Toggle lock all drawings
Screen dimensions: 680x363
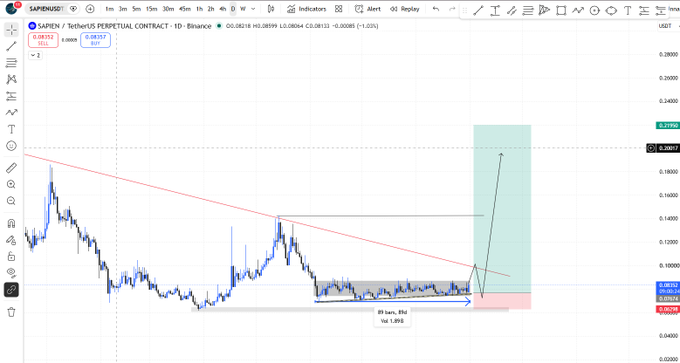pos(11,256)
